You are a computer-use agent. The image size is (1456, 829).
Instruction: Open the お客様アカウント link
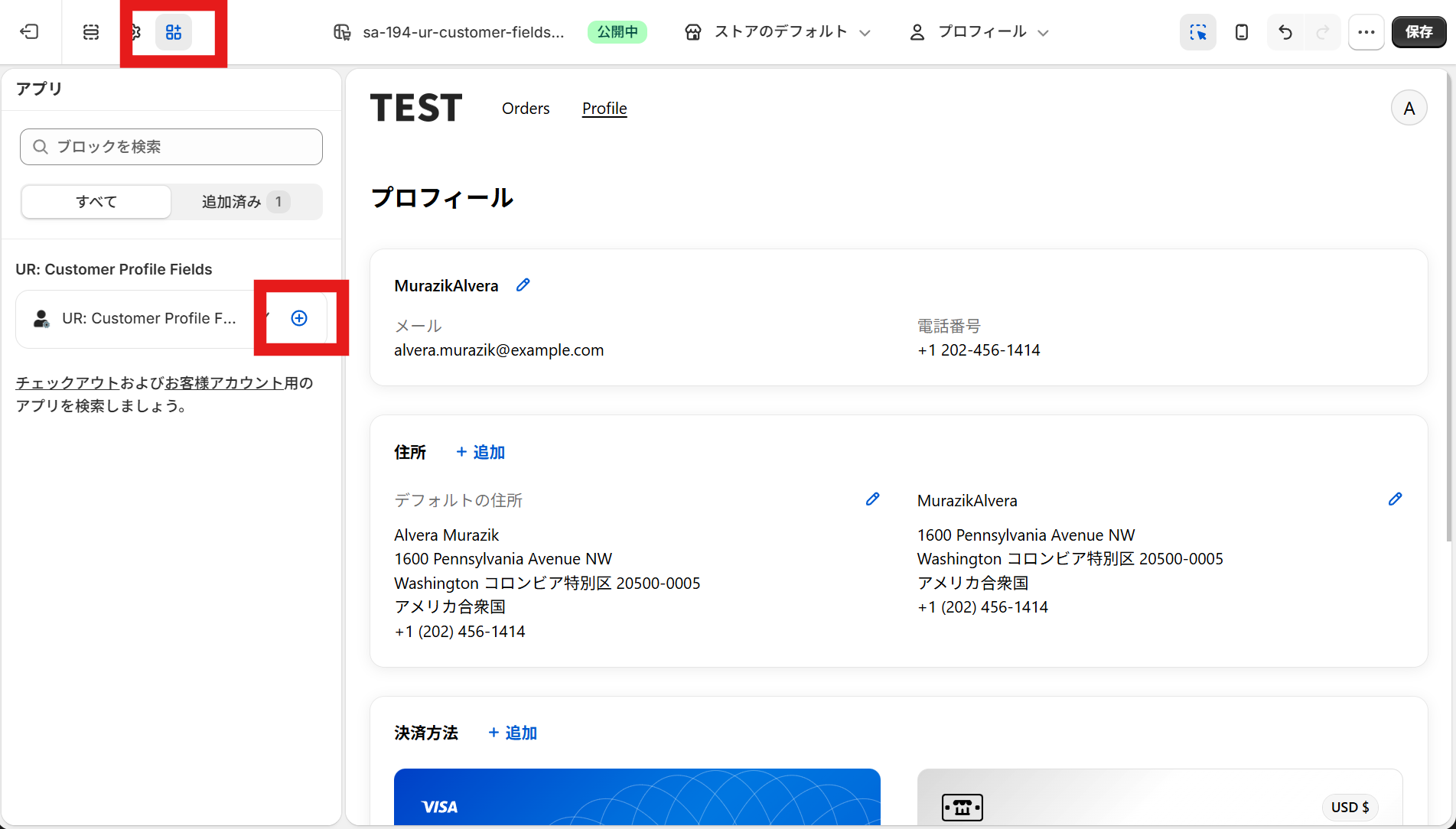coord(224,383)
